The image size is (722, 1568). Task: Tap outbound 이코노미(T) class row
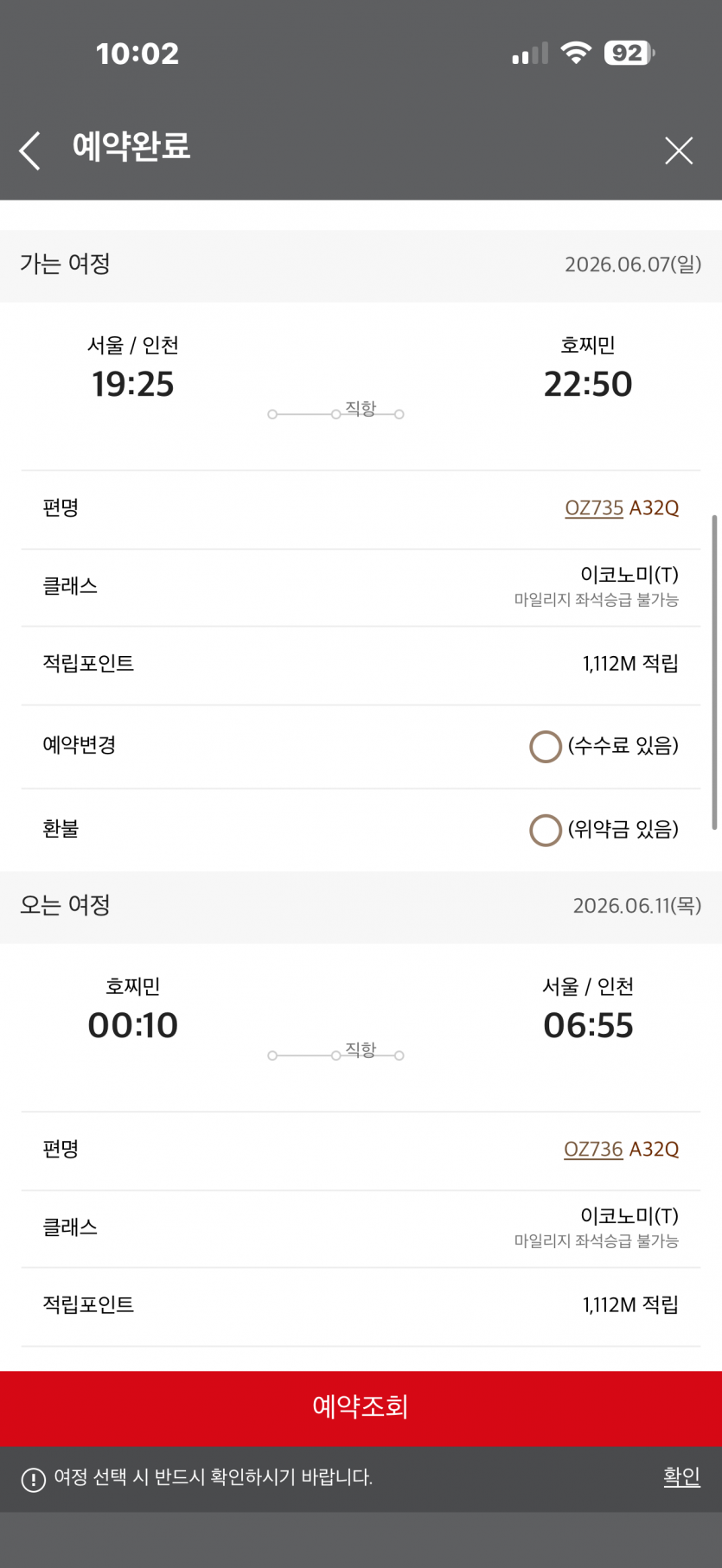coord(361,586)
